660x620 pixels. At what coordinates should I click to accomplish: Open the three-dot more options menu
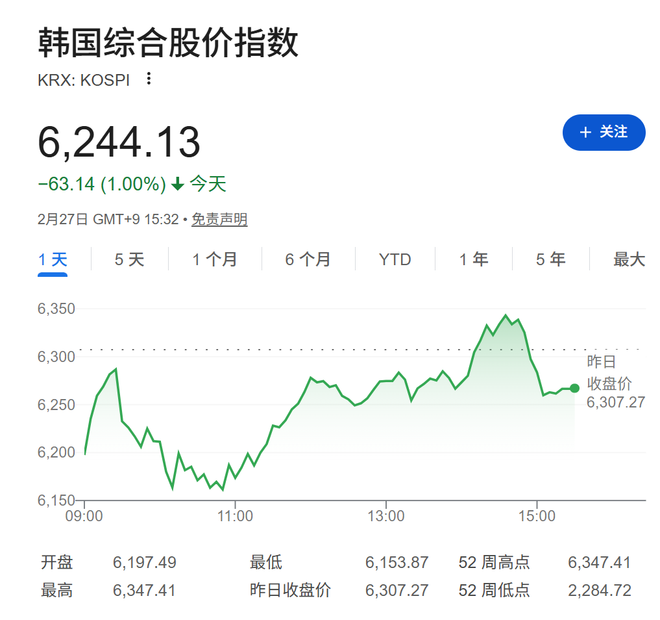(x=149, y=78)
